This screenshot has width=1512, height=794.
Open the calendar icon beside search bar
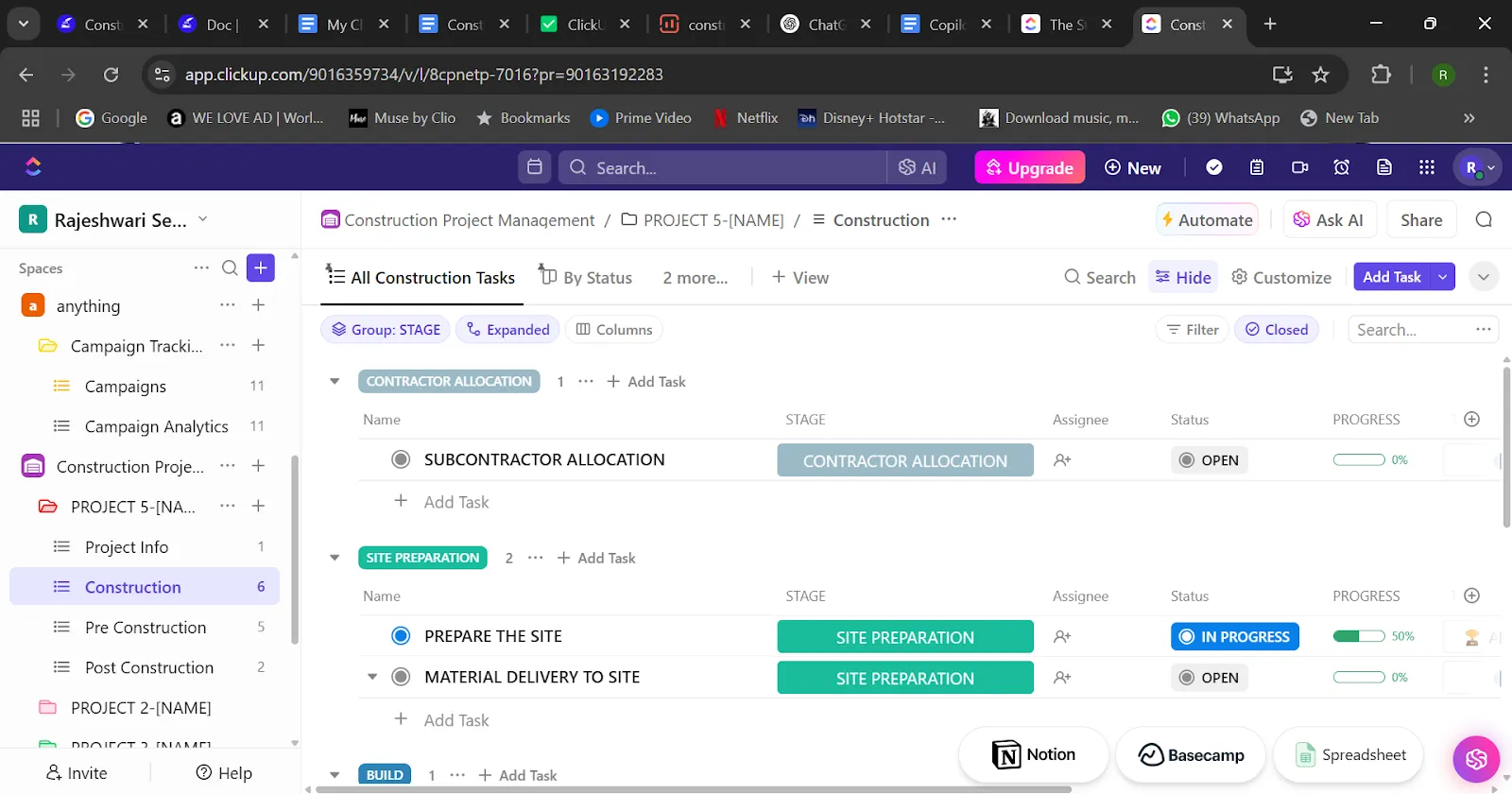(535, 167)
